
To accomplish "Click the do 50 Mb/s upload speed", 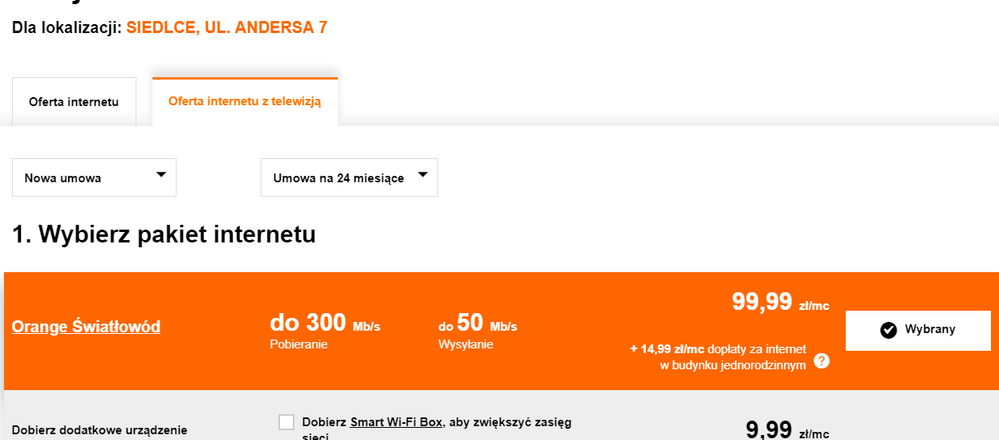I will (x=477, y=325).
